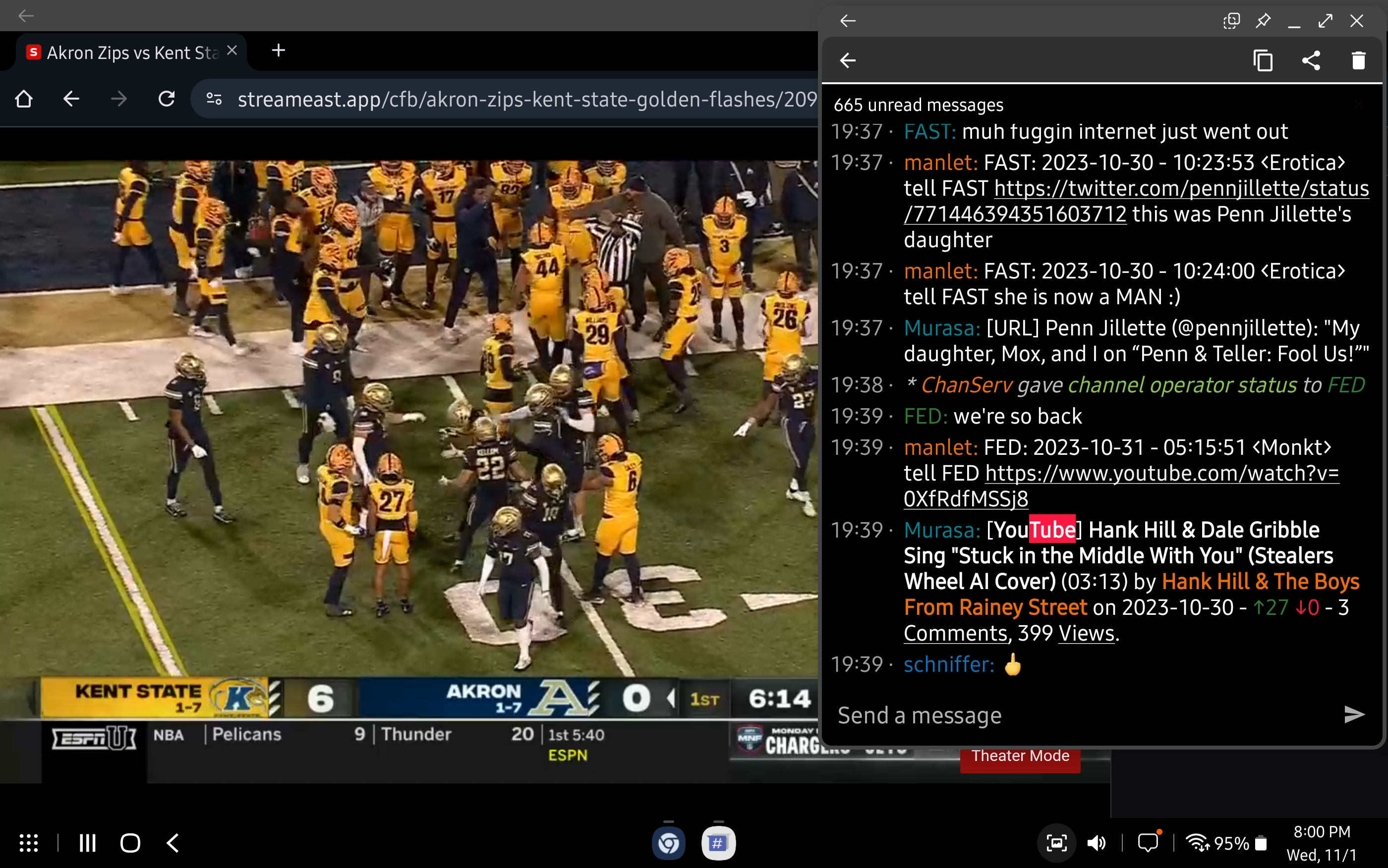Open the browser home page icon

pyautogui.click(x=23, y=99)
